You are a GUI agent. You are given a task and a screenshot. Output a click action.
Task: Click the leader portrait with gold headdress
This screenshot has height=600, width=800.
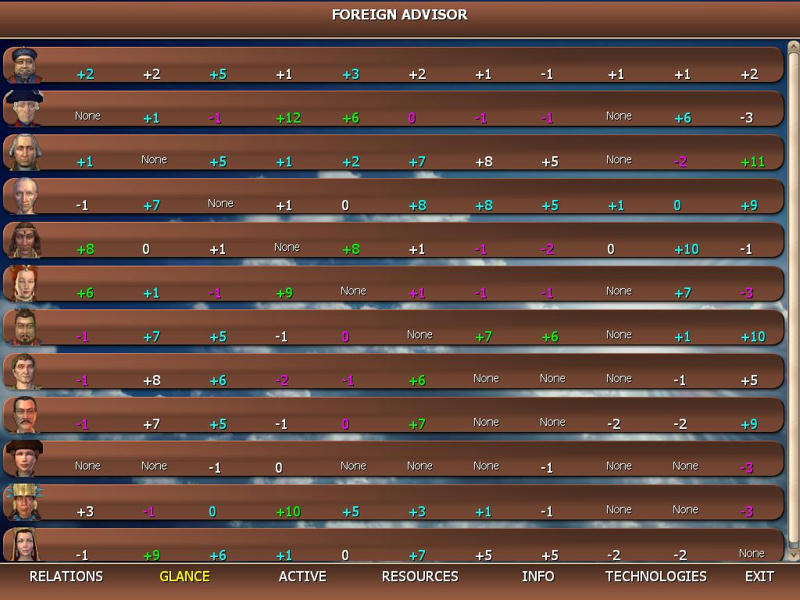(22, 503)
